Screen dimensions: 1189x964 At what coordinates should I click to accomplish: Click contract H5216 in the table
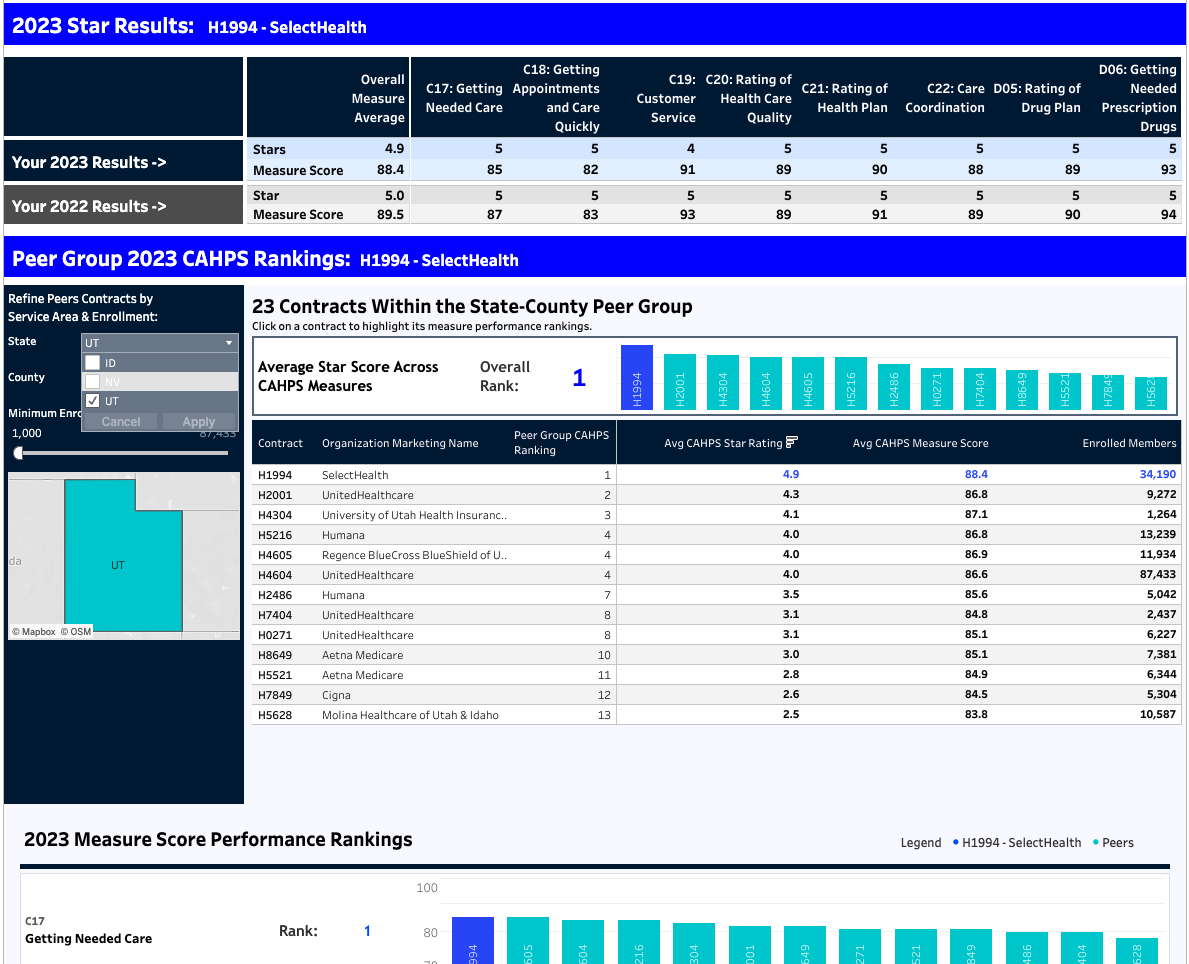275,535
